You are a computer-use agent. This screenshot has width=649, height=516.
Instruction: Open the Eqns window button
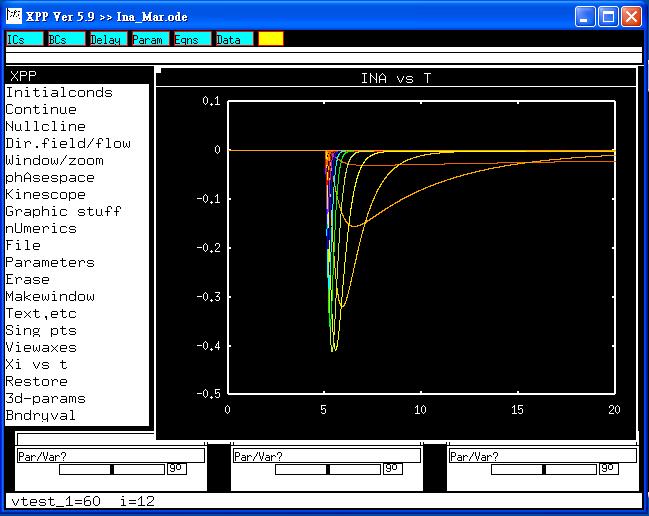[x=193, y=39]
